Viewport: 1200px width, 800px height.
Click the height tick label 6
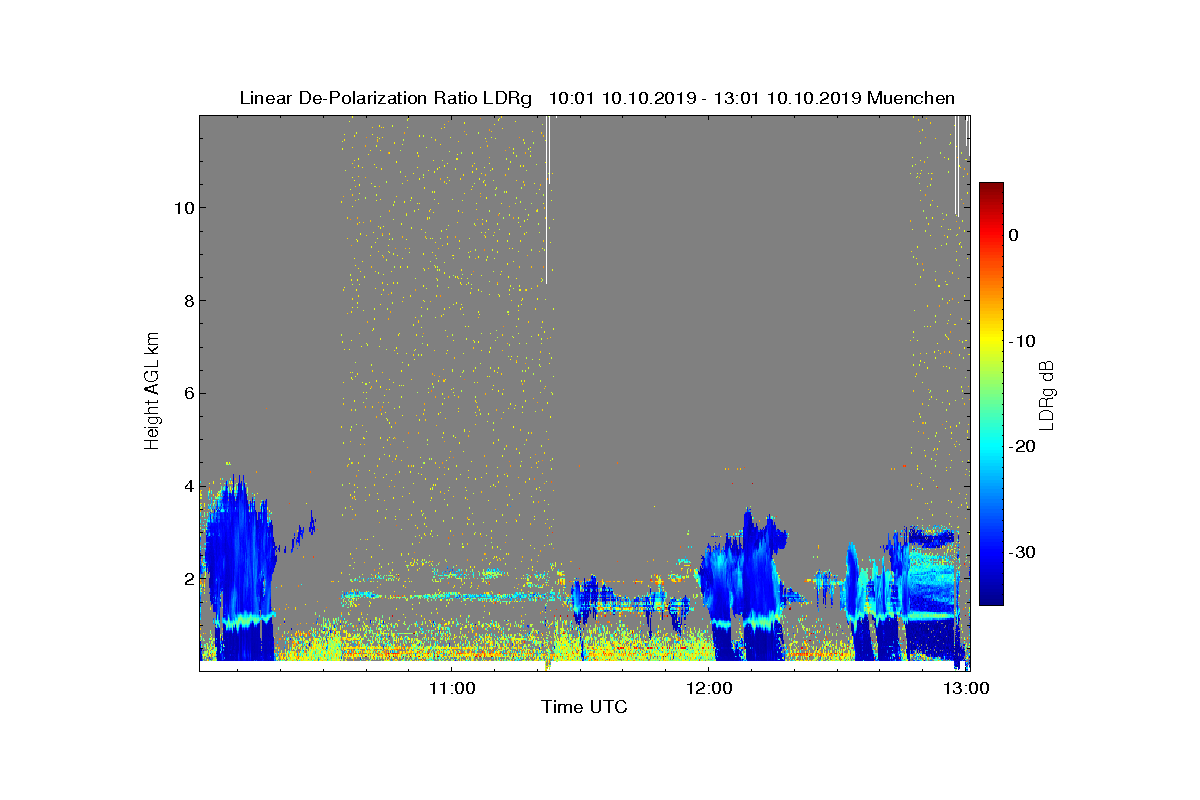188,393
